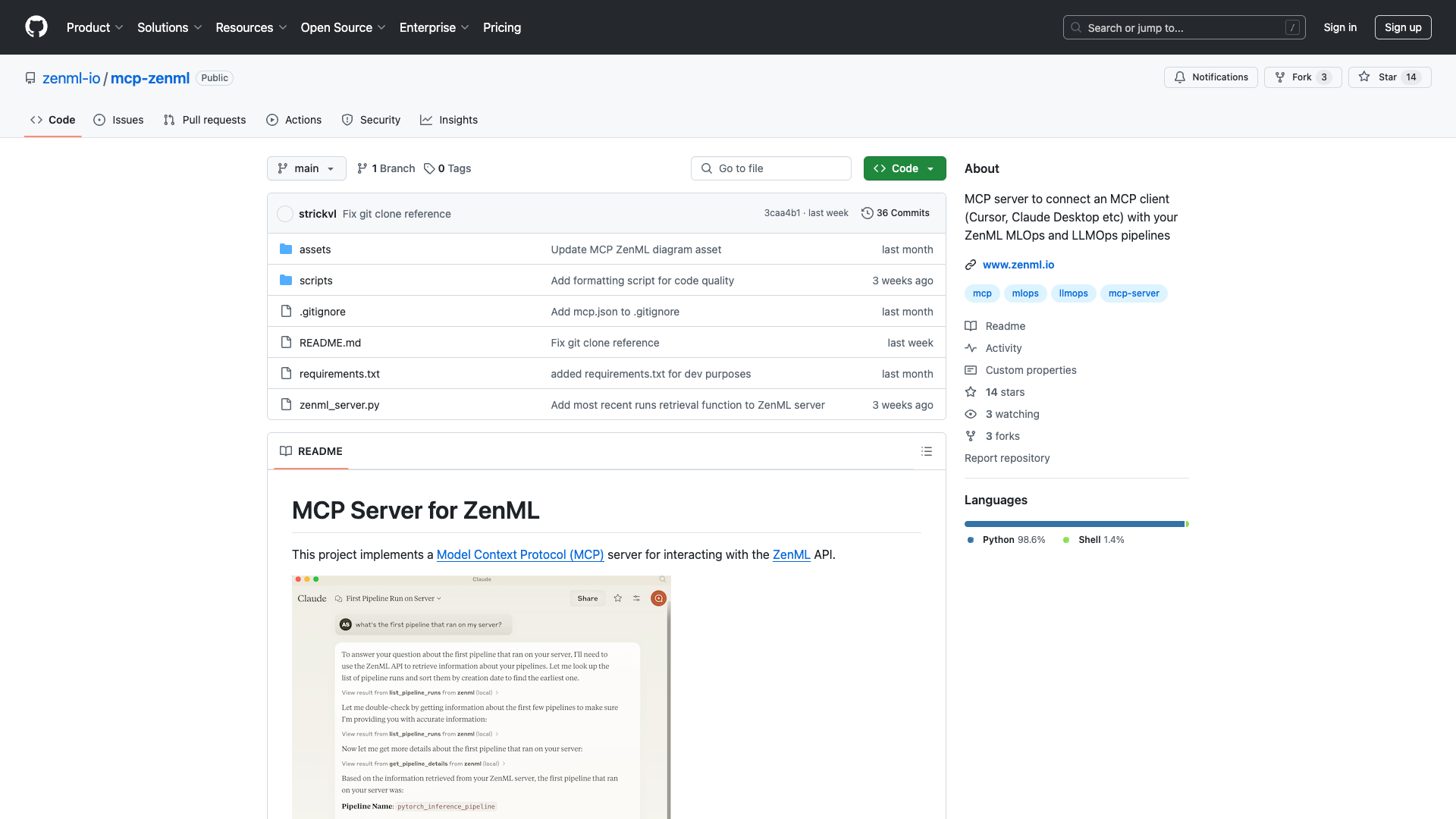Screen dimensions: 1456x819
Task: Click the Security shield icon
Action: tap(347, 120)
